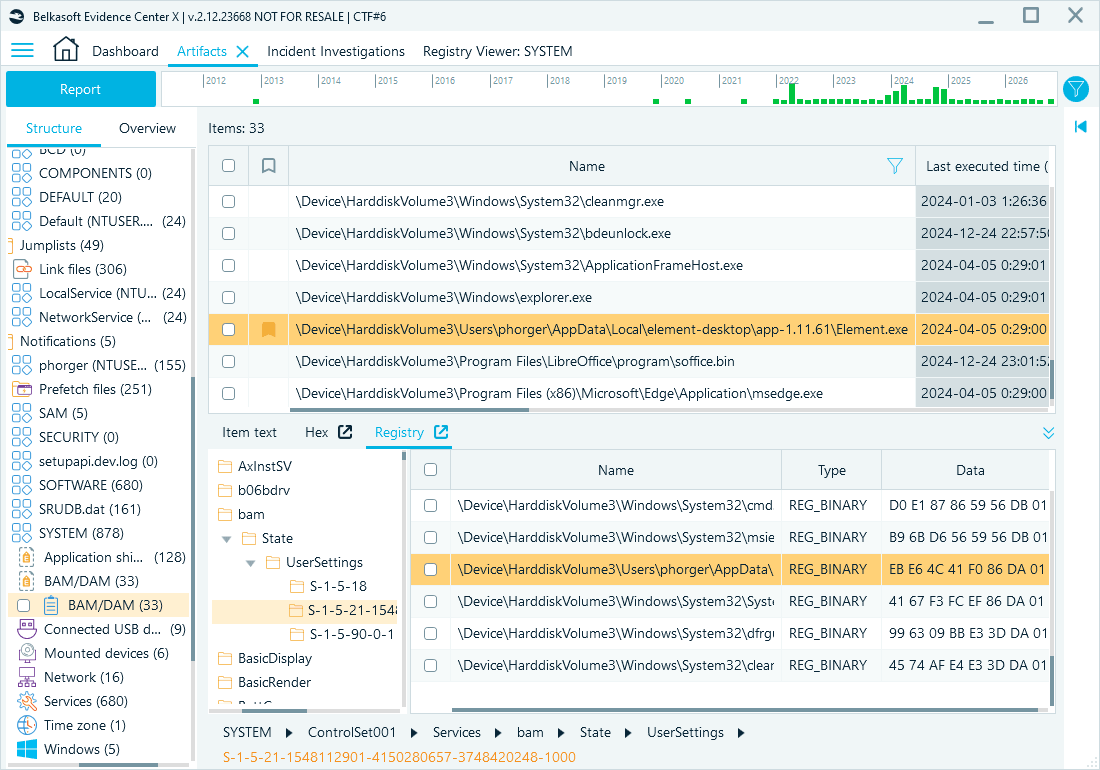Viewport: 1100px width, 770px height.
Task: Expand breadcrumb arrow after bam
Action: coord(561,733)
